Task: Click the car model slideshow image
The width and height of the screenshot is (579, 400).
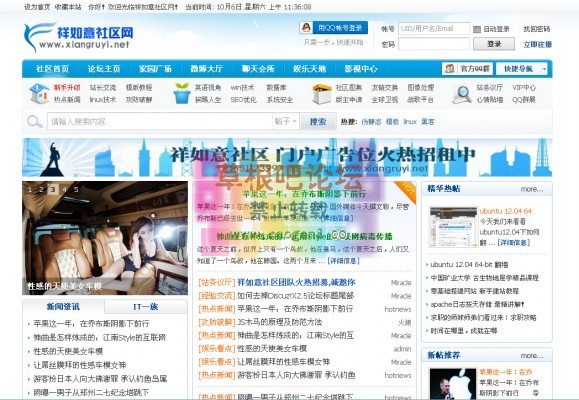Action: click(x=105, y=238)
